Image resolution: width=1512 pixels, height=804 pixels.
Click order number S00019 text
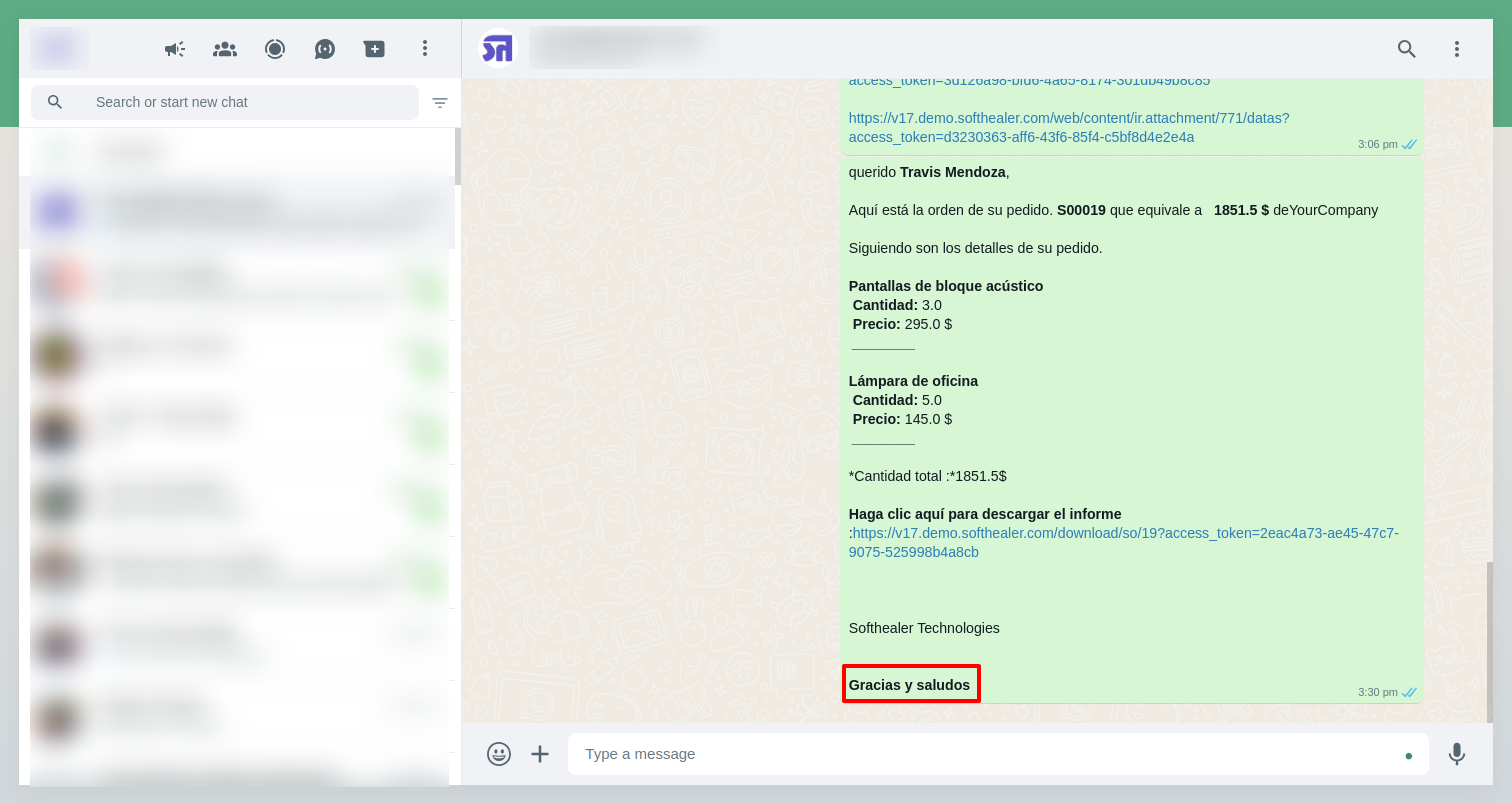click(x=1081, y=210)
